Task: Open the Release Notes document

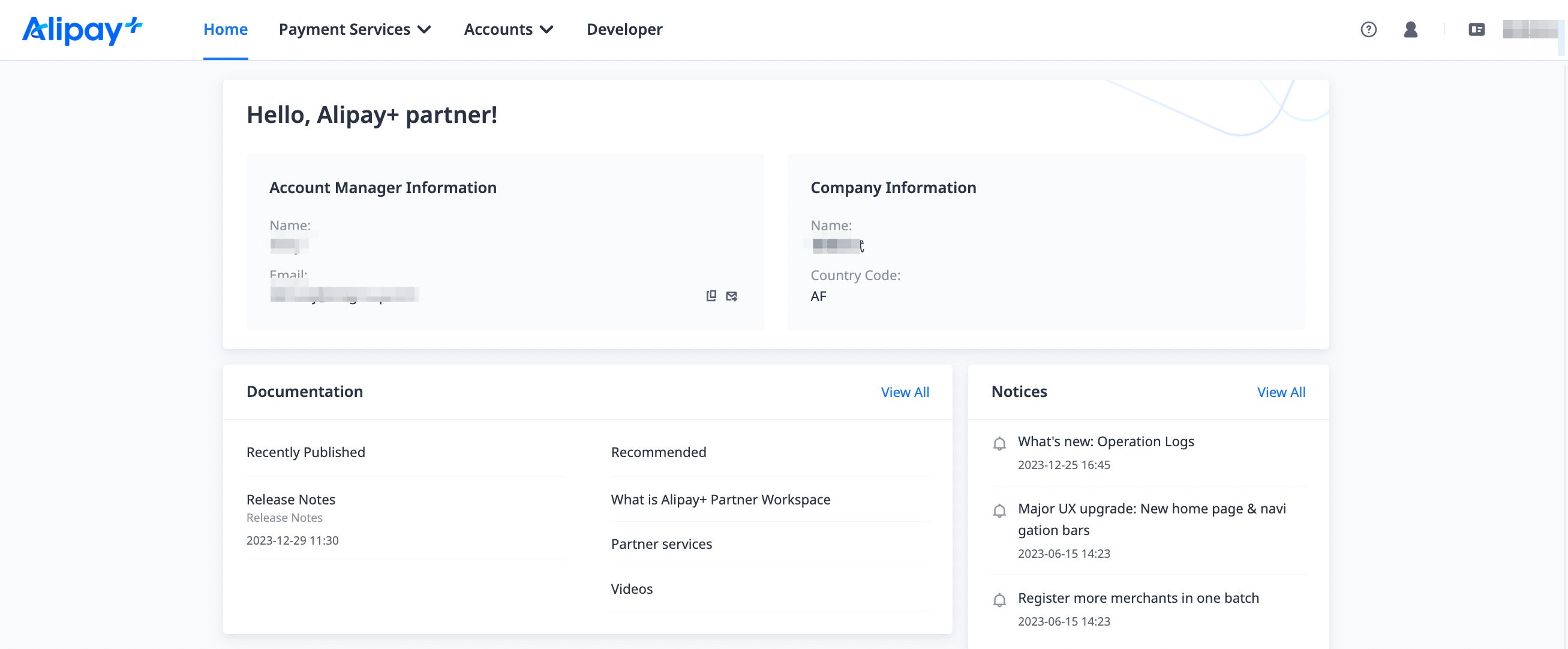Action: coord(291,499)
